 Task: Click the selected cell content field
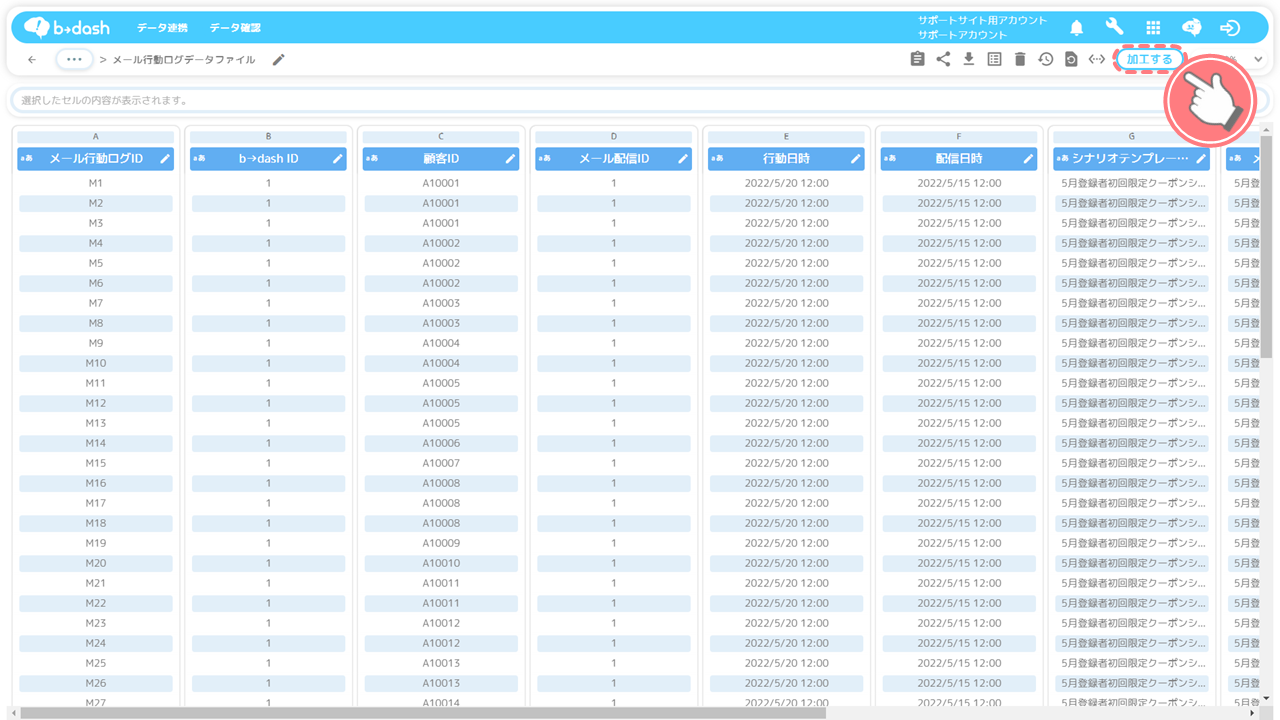click(x=640, y=101)
